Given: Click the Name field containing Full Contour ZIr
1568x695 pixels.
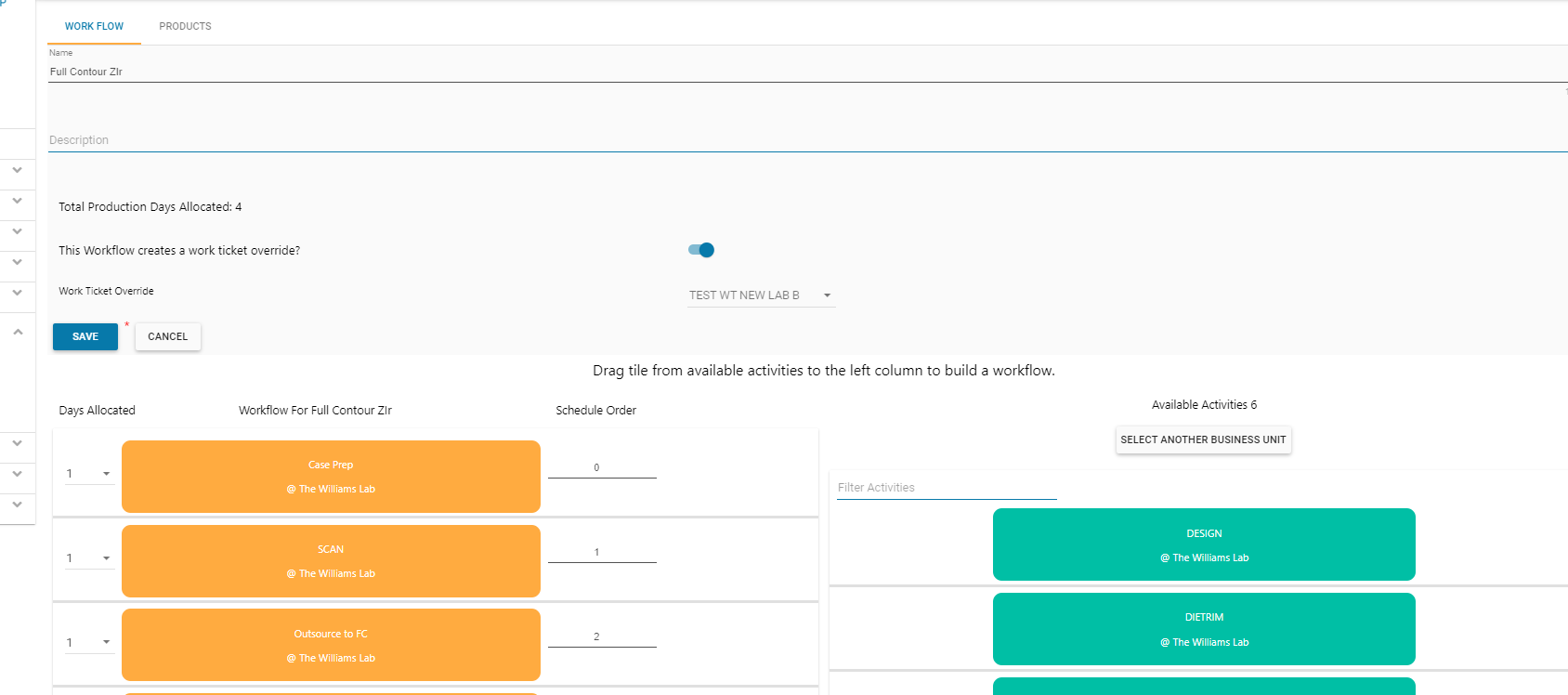Looking at the screenshot, I should click(x=806, y=72).
